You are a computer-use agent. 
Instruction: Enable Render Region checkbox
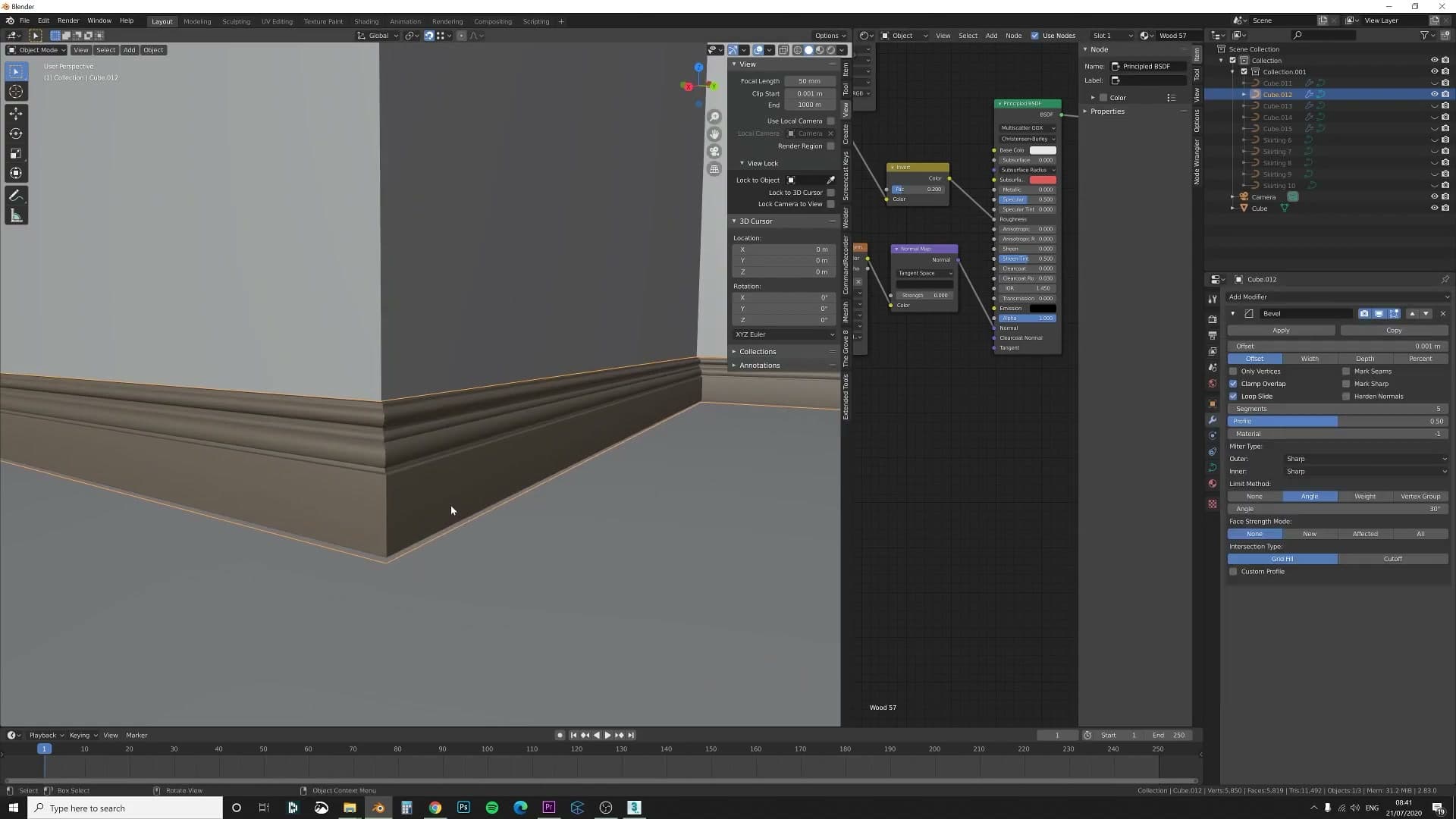[x=831, y=146]
